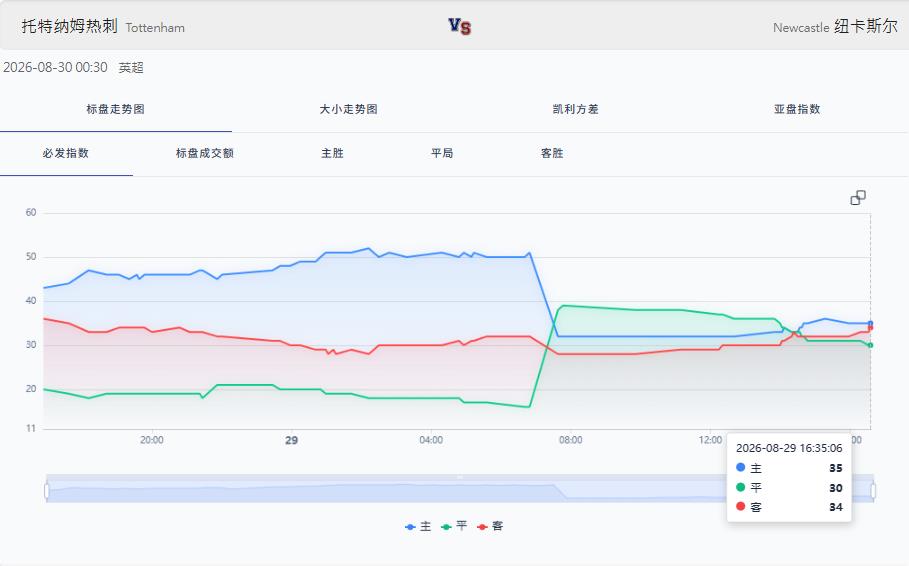Click the chart restore/copy icon

[858, 198]
